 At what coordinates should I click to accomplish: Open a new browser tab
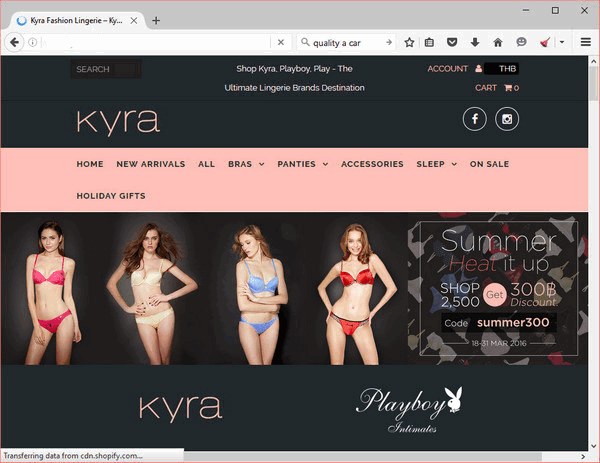coord(156,20)
